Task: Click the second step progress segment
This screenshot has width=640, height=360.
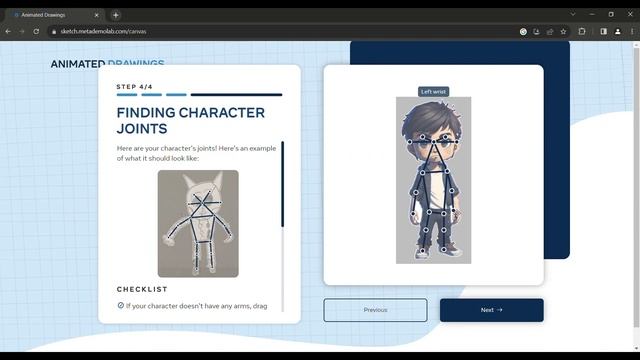Action: pos(151,95)
